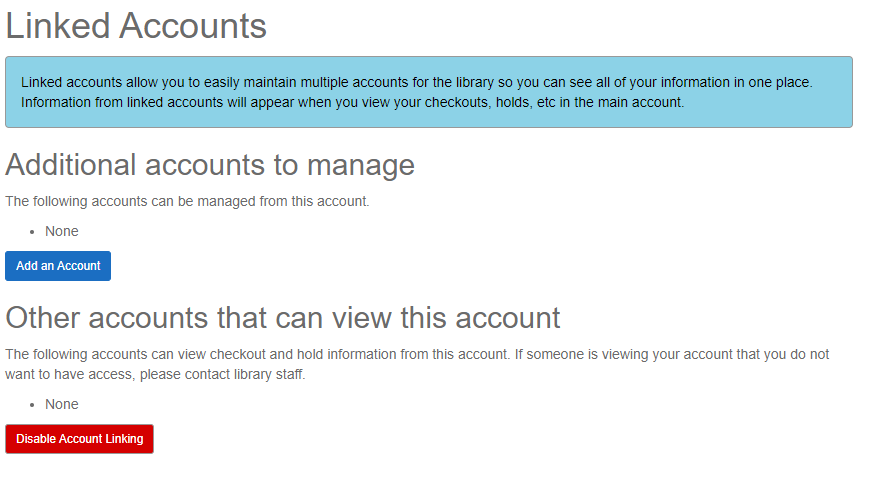Click the text about accounts managed from this account
Viewport: 869px width, 478px height.
tap(187, 201)
